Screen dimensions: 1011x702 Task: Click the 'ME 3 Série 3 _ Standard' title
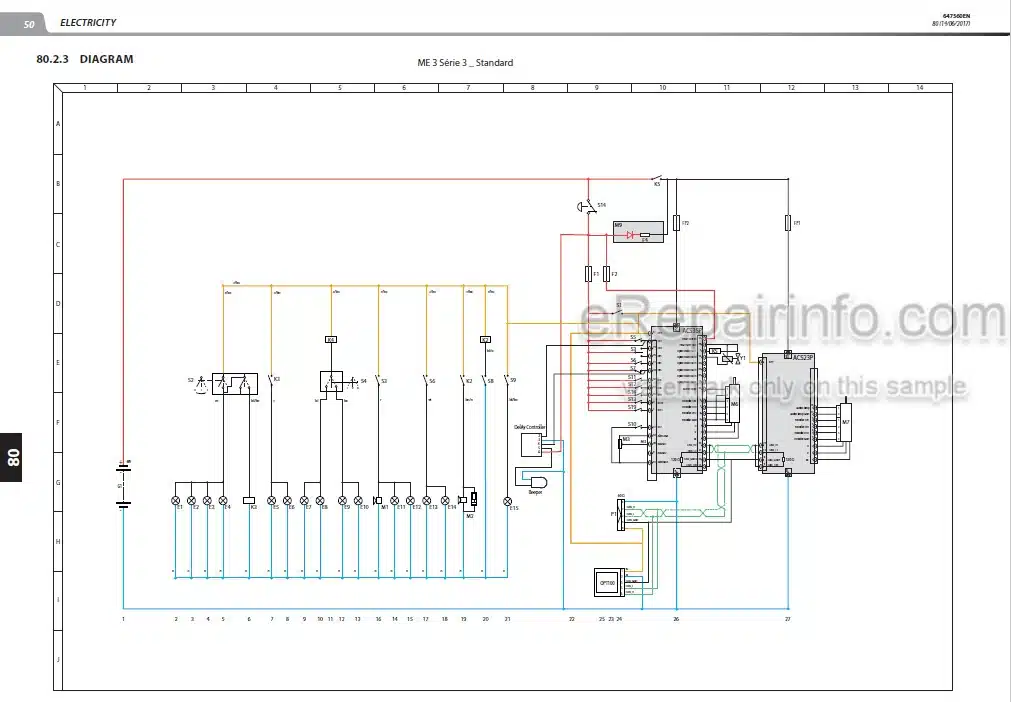465,63
